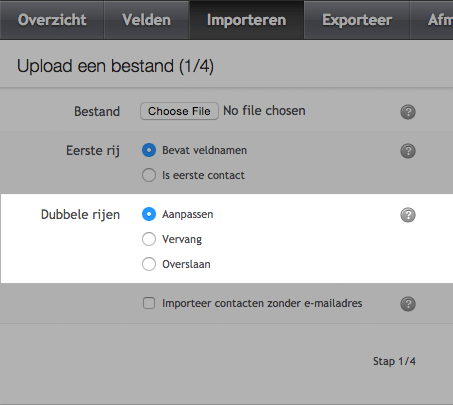Go to the Exporteer tab
The image size is (453, 405).
coord(357,20)
